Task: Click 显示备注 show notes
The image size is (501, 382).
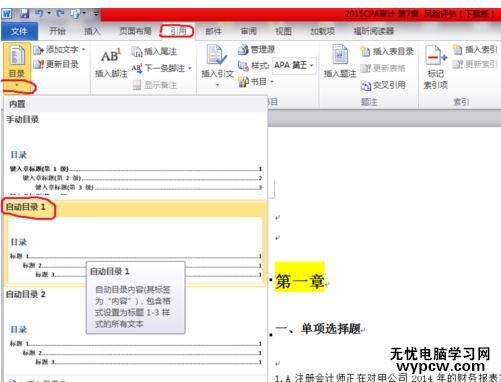Action: [154, 85]
